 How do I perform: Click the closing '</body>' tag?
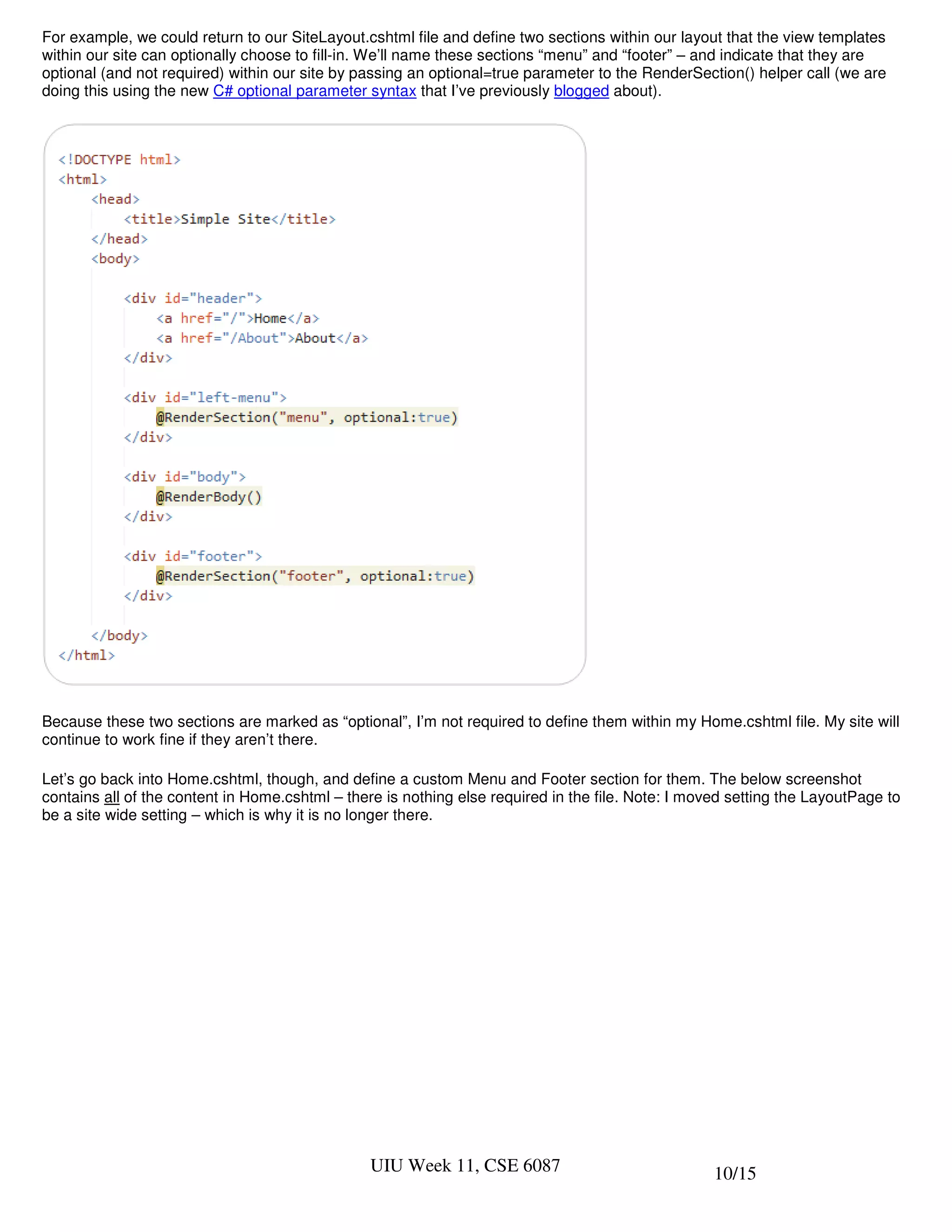pyautogui.click(x=119, y=636)
